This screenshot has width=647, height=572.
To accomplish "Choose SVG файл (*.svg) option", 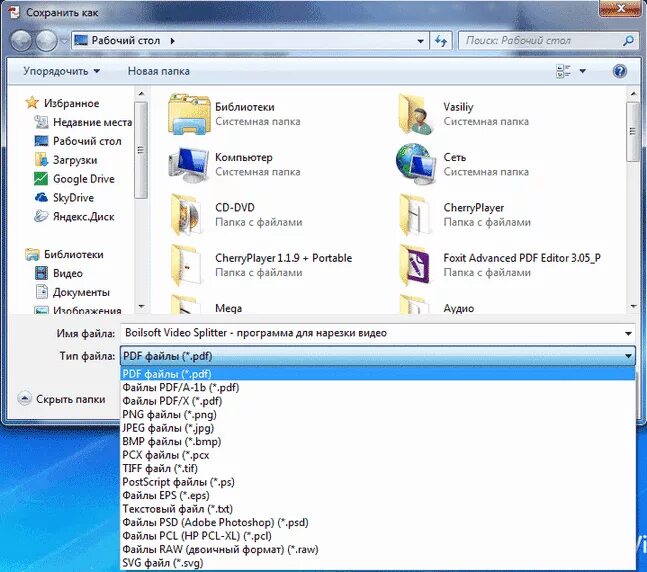I will pyautogui.click(x=378, y=563).
